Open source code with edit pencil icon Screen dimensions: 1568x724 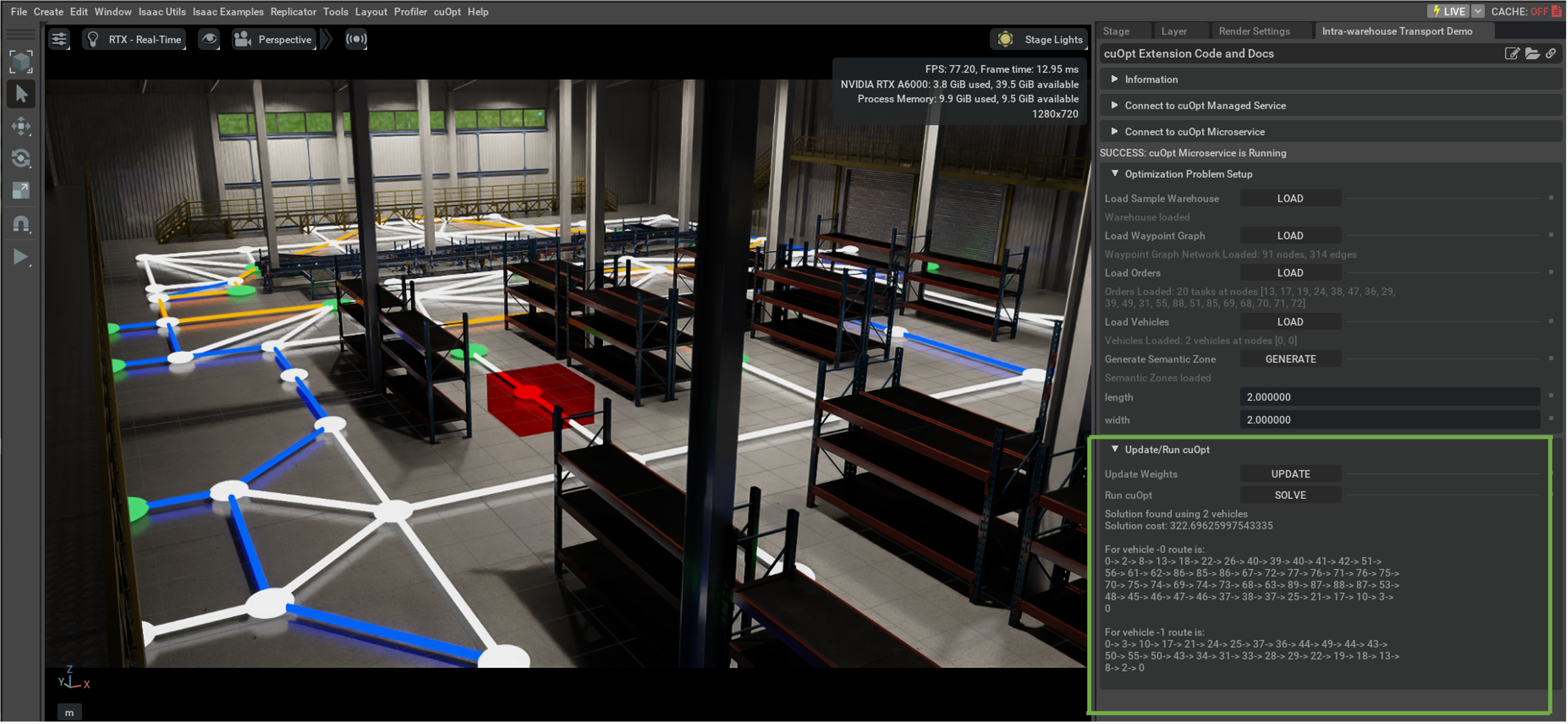(x=1512, y=54)
